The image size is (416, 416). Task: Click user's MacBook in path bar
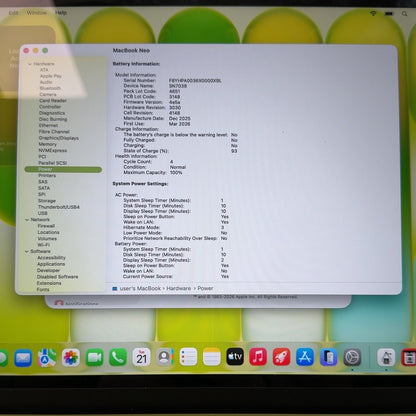[x=140, y=288]
